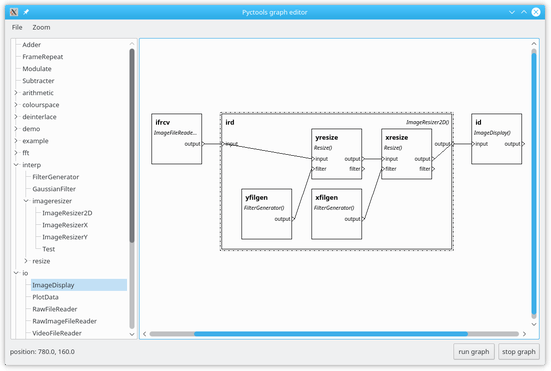Select RawImageFileReader in the io group
551x371 pixels.
[x=64, y=321]
